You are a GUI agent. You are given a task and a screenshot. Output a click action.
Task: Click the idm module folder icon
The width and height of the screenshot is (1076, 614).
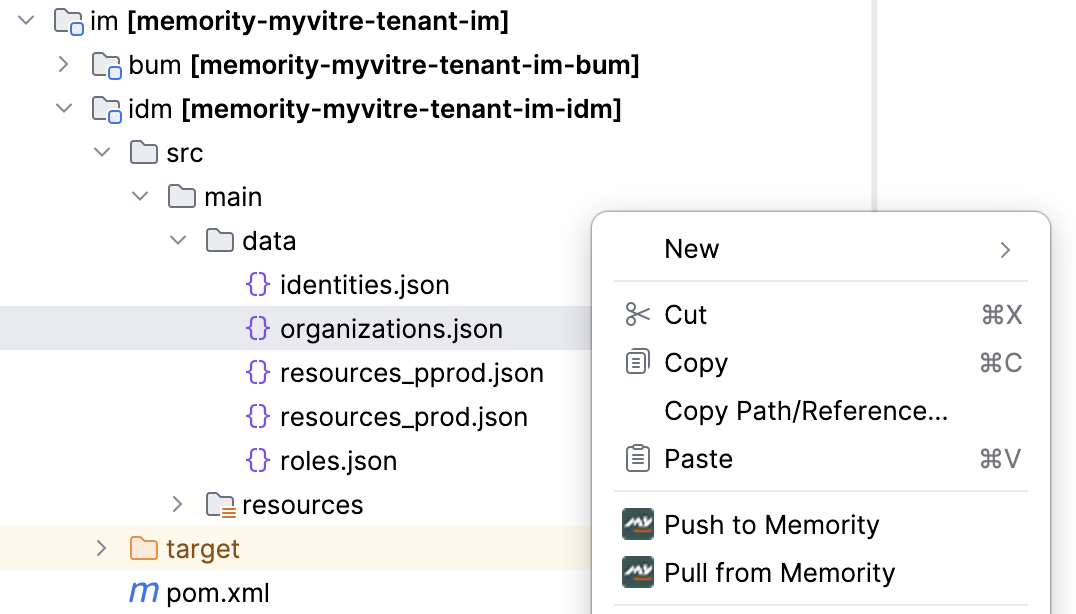[x=107, y=109]
